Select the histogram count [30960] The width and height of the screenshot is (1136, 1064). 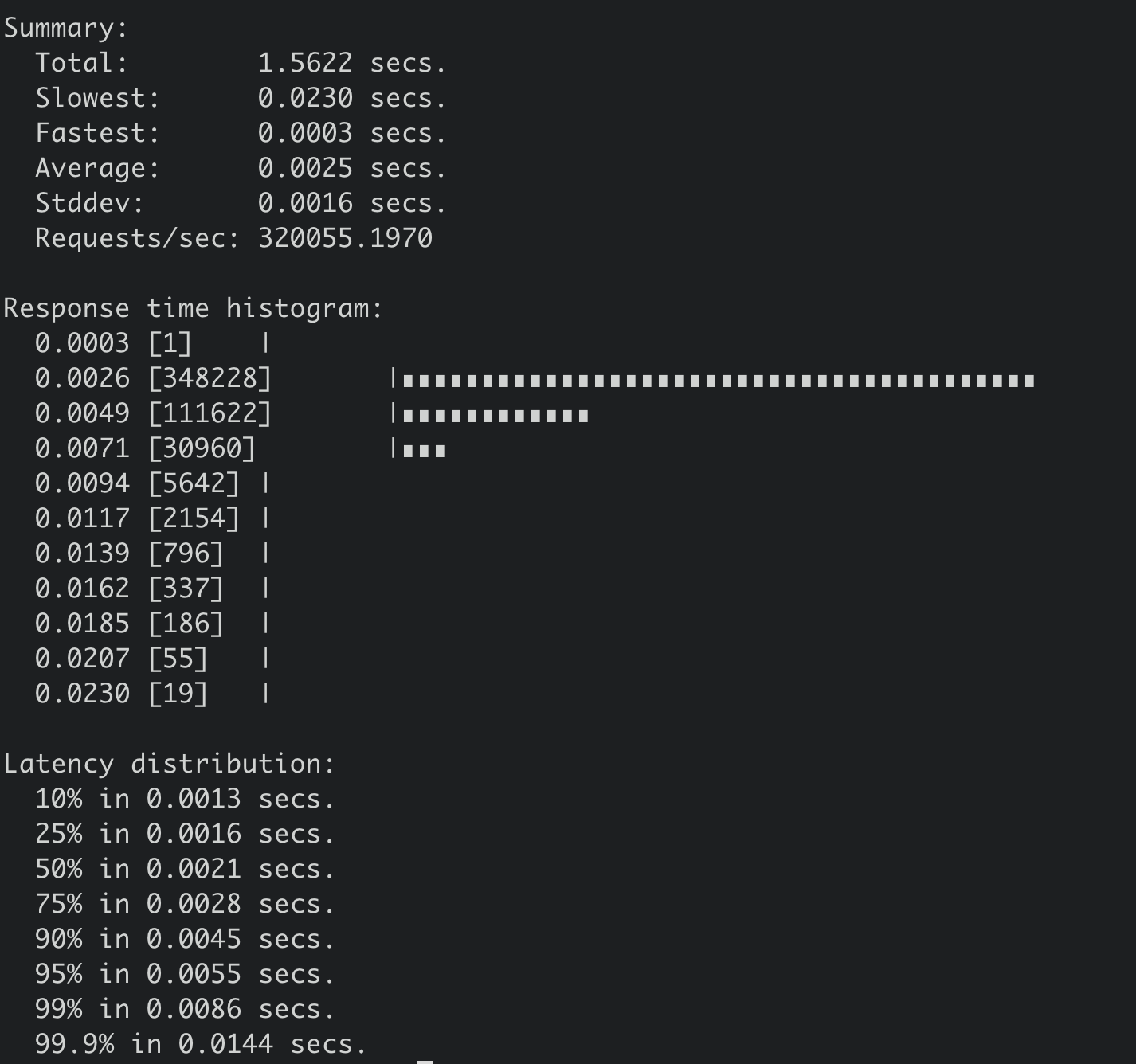click(x=202, y=448)
